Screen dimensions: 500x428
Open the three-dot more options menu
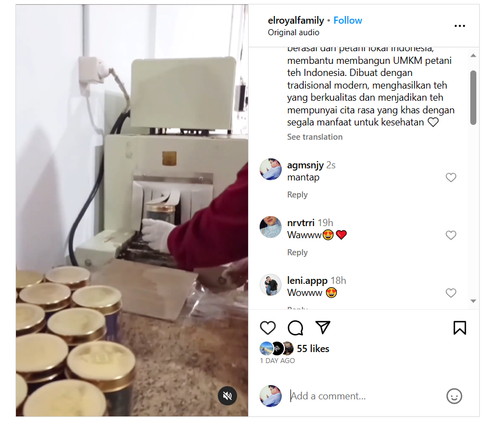point(460,26)
